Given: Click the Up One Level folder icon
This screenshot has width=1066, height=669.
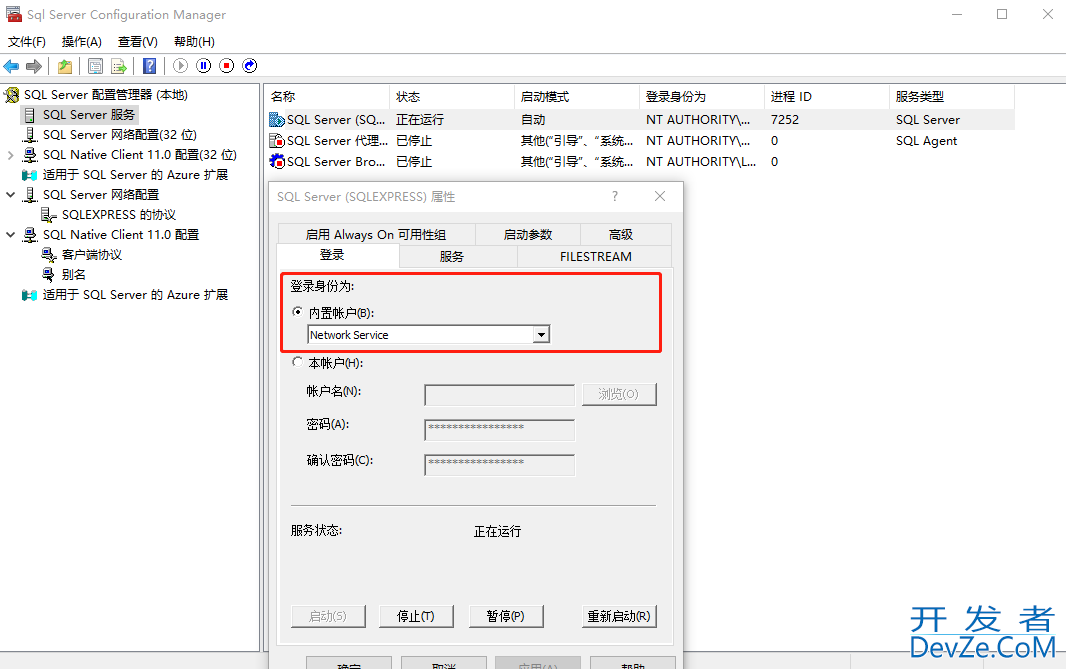Looking at the screenshot, I should click(x=64, y=66).
